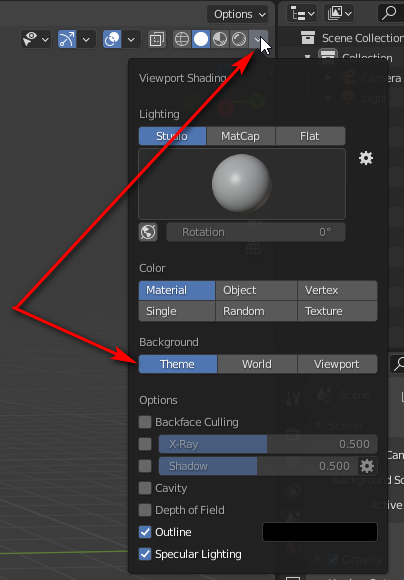
Task: Toggle X-Ray view icon in header
Action: [x=157, y=39]
